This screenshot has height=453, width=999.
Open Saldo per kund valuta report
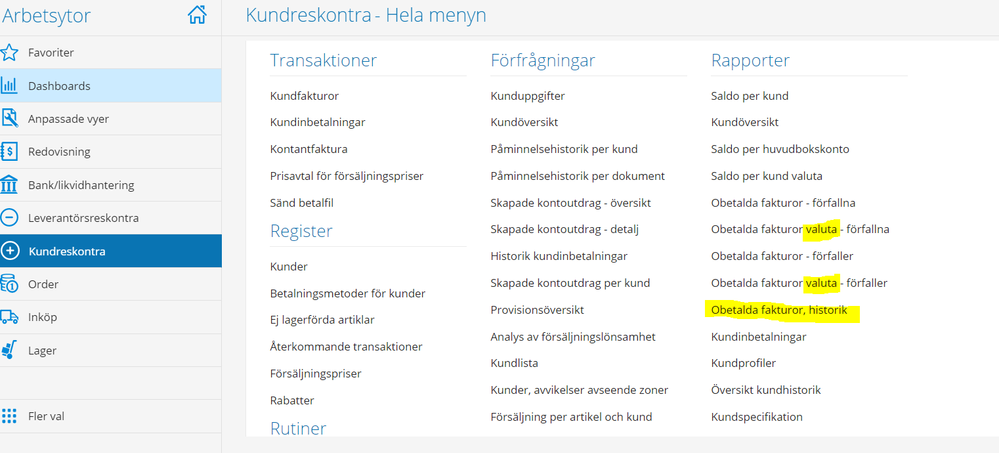tap(766, 176)
